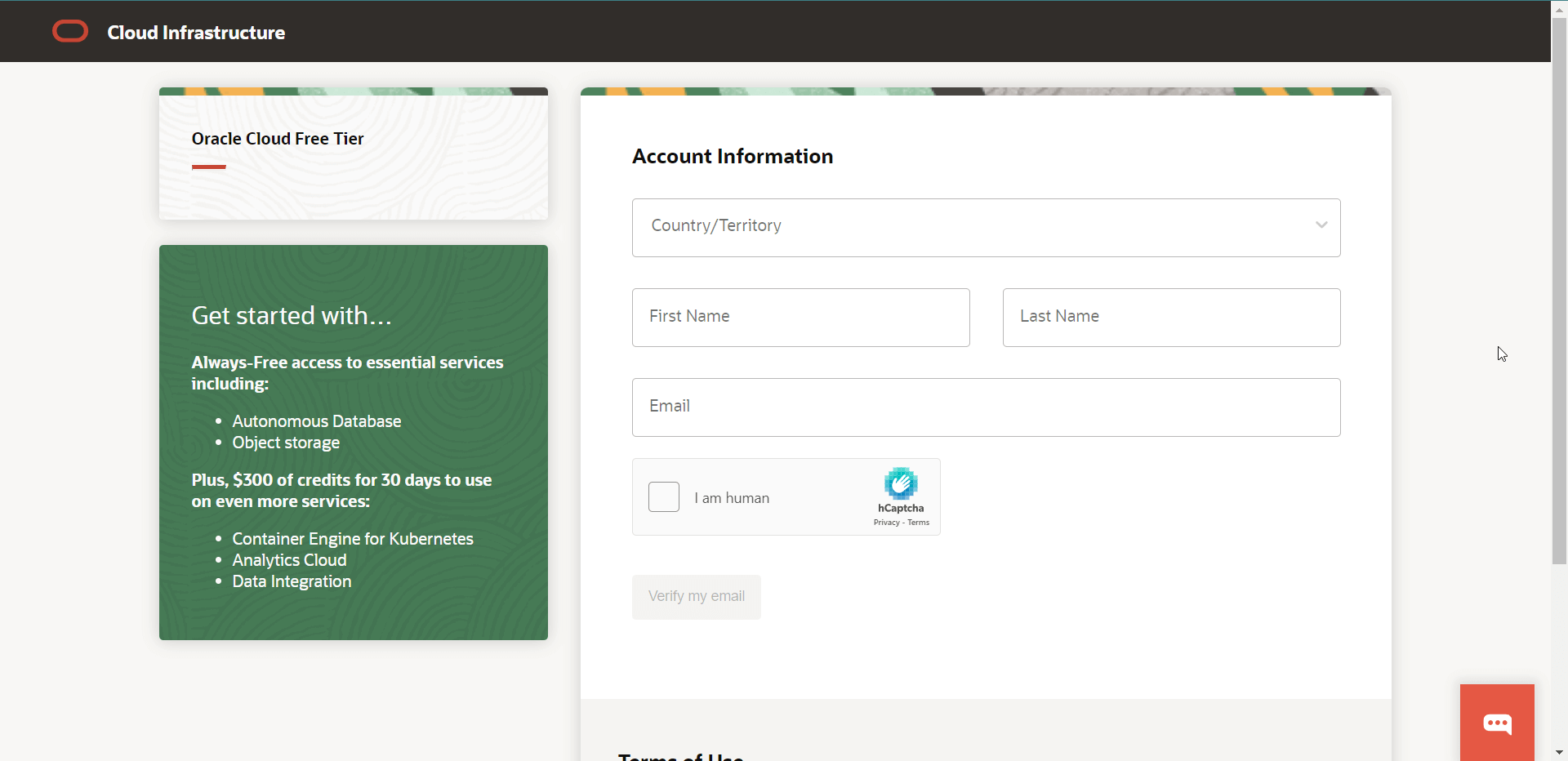Check the "I am human" checkbox
This screenshot has width=1568, height=761.
(x=664, y=497)
